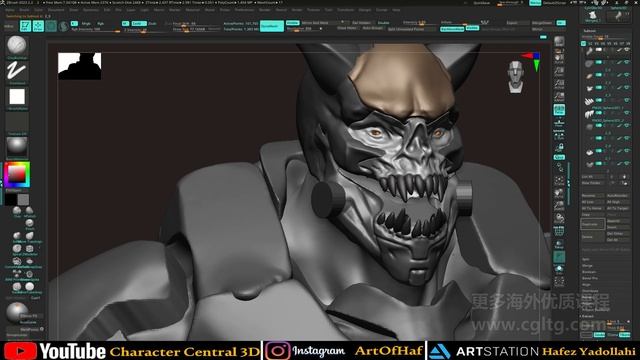Toggle the PolyF wireframe grid icon

tap(559, 231)
